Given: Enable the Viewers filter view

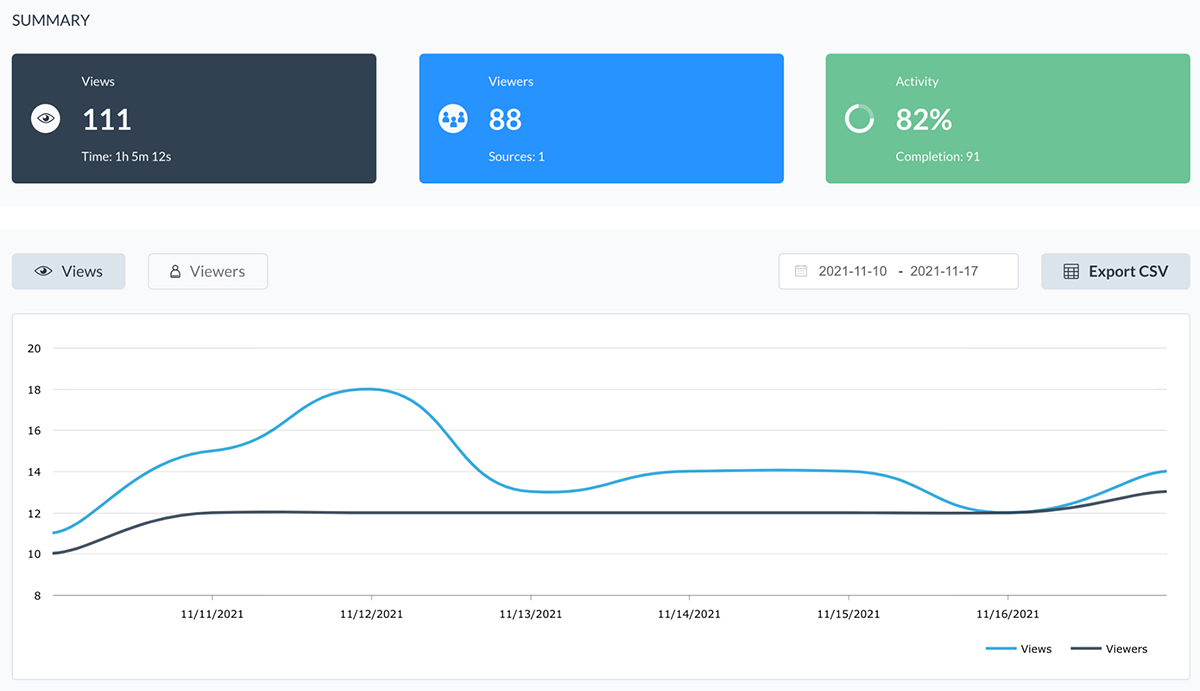Looking at the screenshot, I should click(207, 271).
